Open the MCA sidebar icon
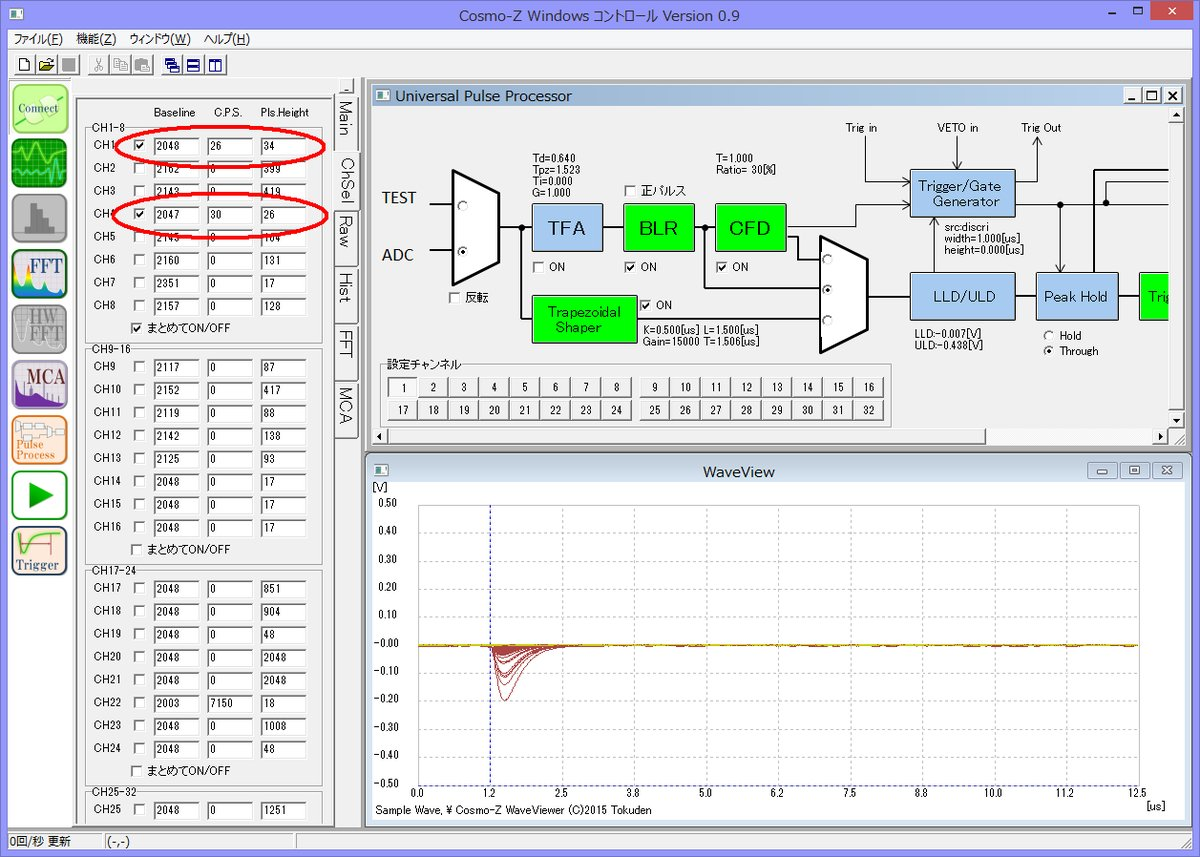The height and width of the screenshot is (857, 1200). [40, 384]
